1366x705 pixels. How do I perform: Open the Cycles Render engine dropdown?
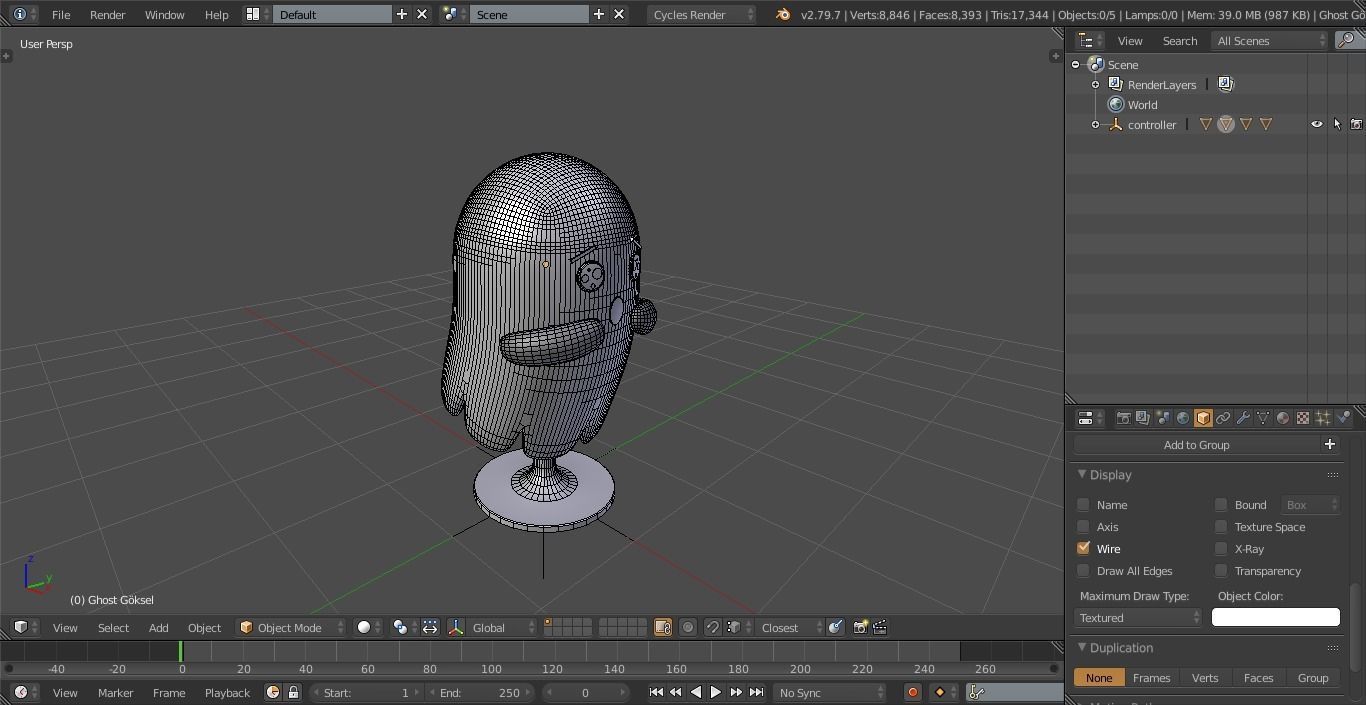click(x=702, y=14)
